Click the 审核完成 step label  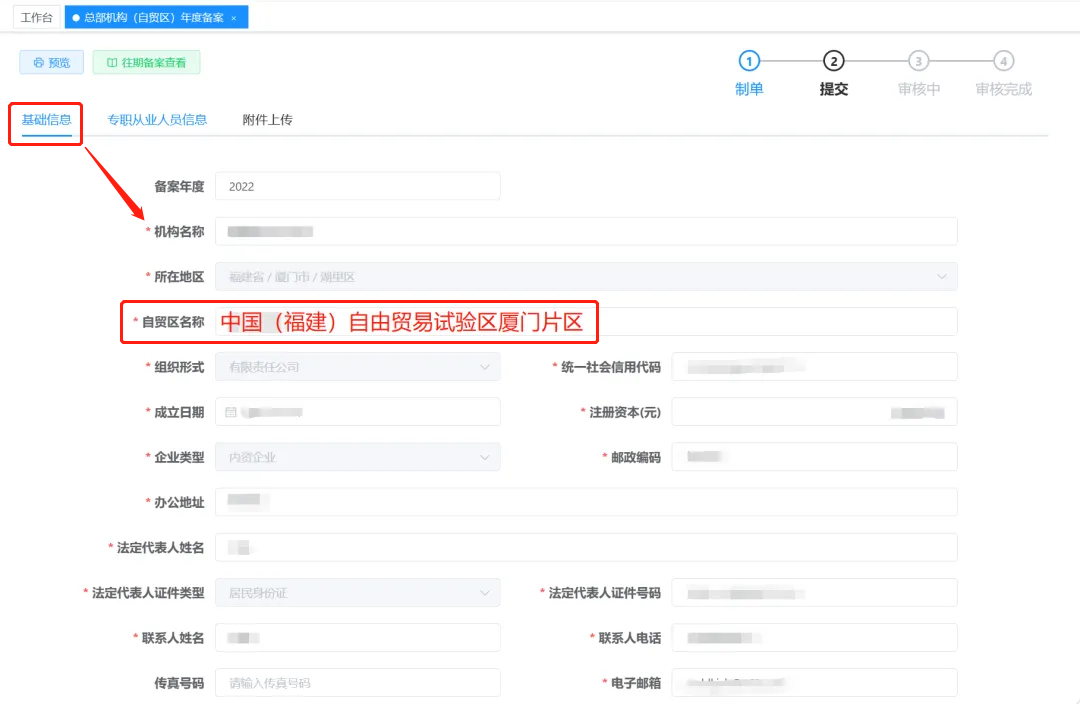click(1004, 90)
